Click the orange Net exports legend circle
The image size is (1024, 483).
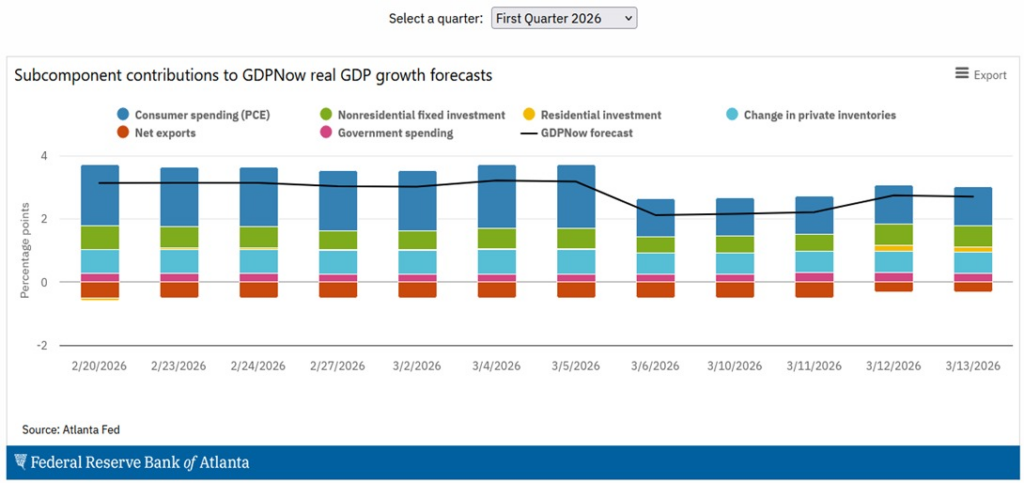click(x=124, y=132)
